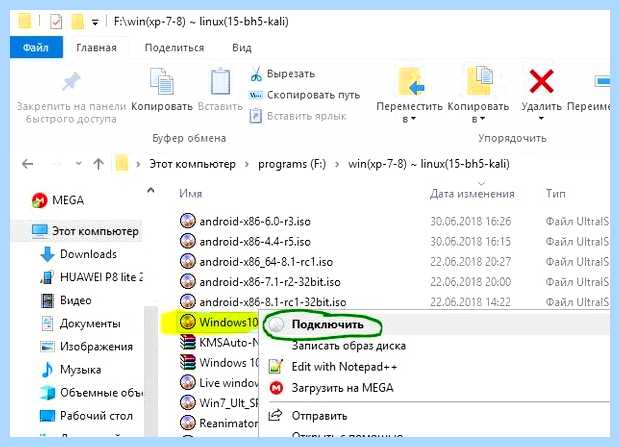Select the highlighted Windows10 iso file

[x=229, y=322]
